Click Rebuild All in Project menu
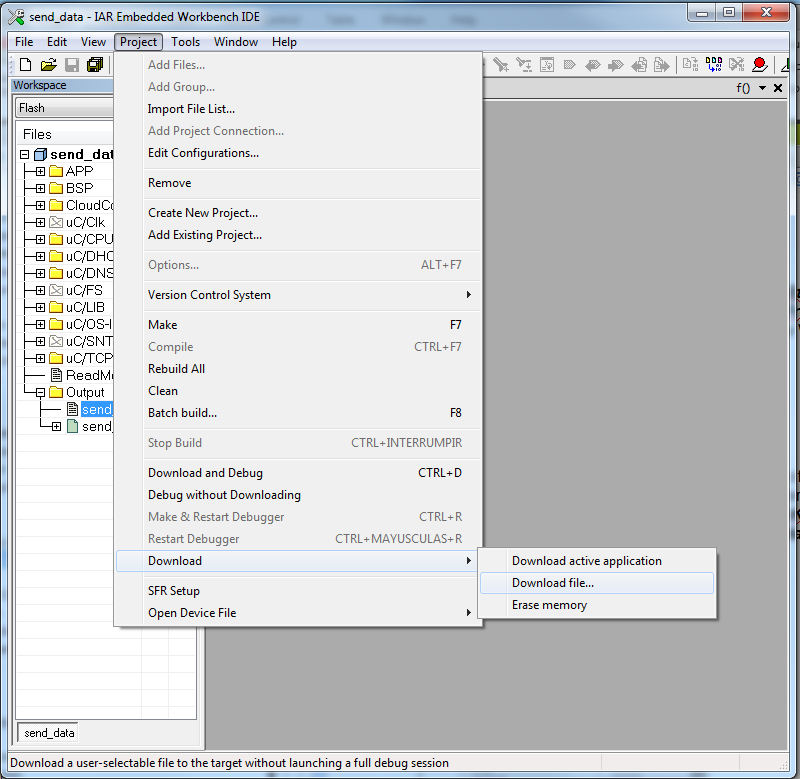Viewport: 800px width, 779px height. (x=176, y=369)
